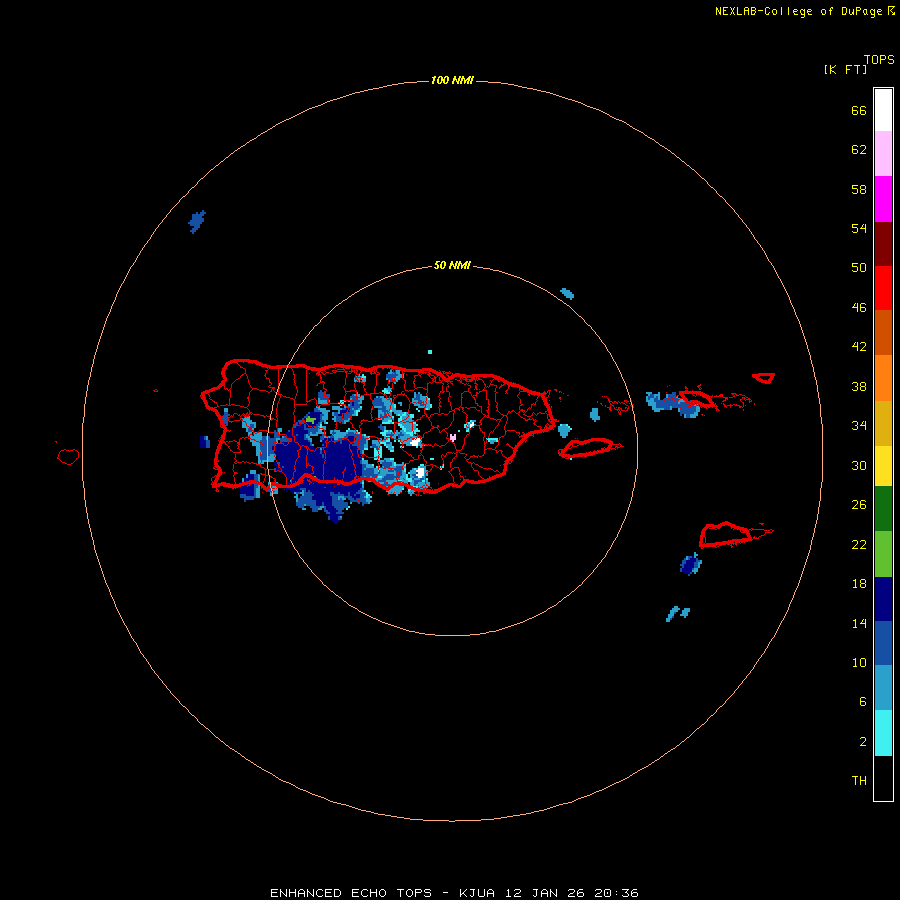Click the K FT units label
This screenshot has height=900, width=900.
point(845,70)
